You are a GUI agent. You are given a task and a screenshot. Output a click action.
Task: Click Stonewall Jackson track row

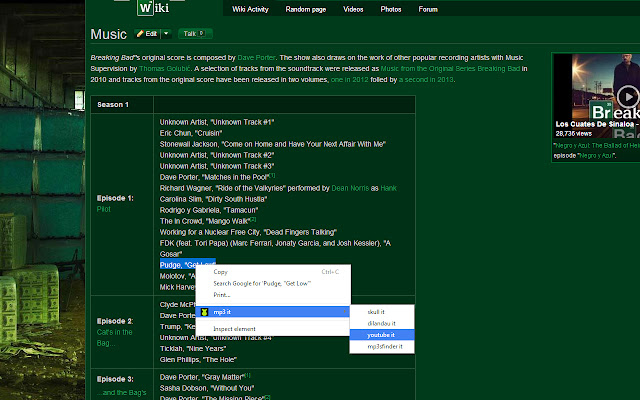coord(273,144)
